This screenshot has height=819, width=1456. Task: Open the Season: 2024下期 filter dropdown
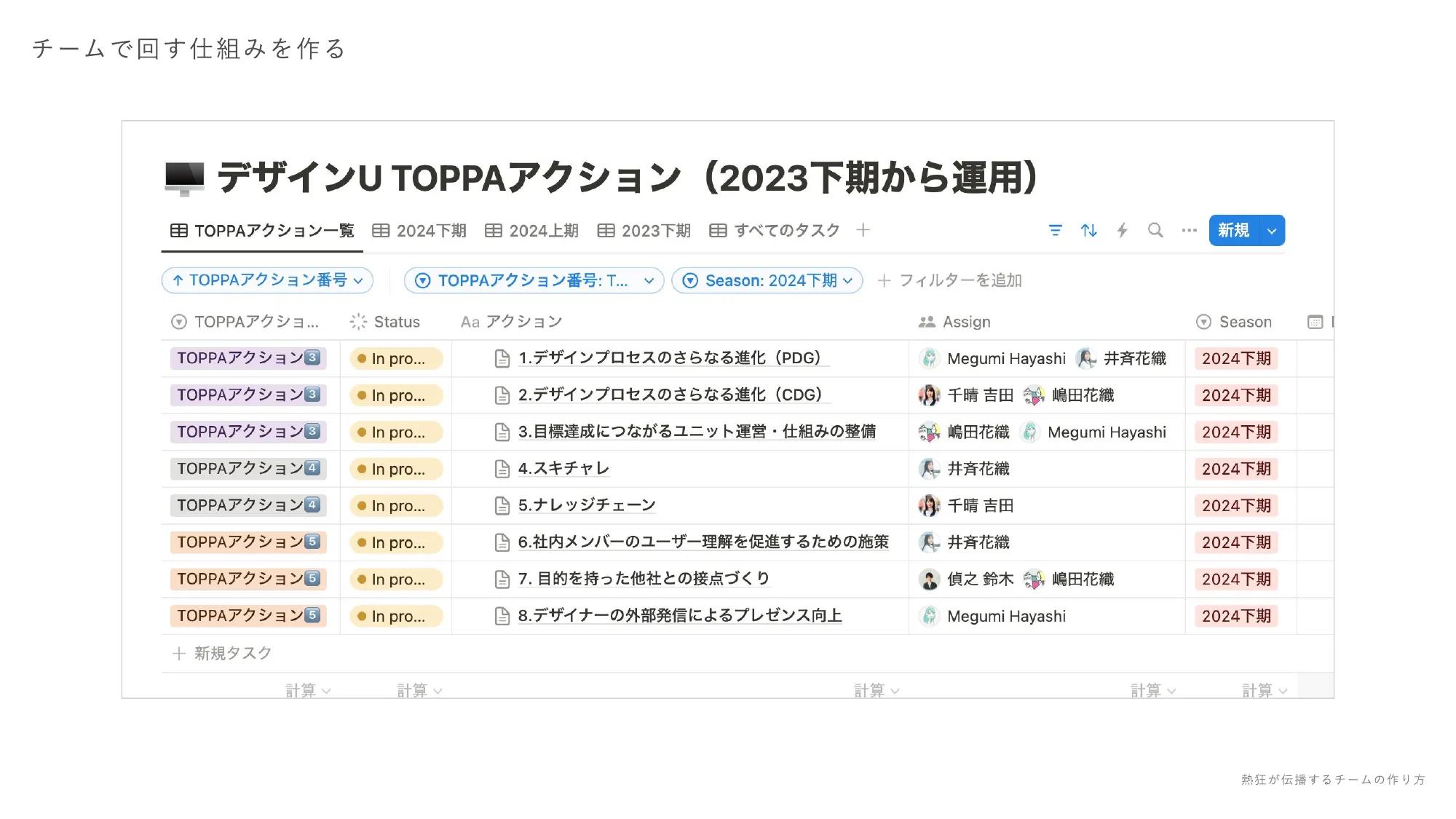[x=767, y=281]
